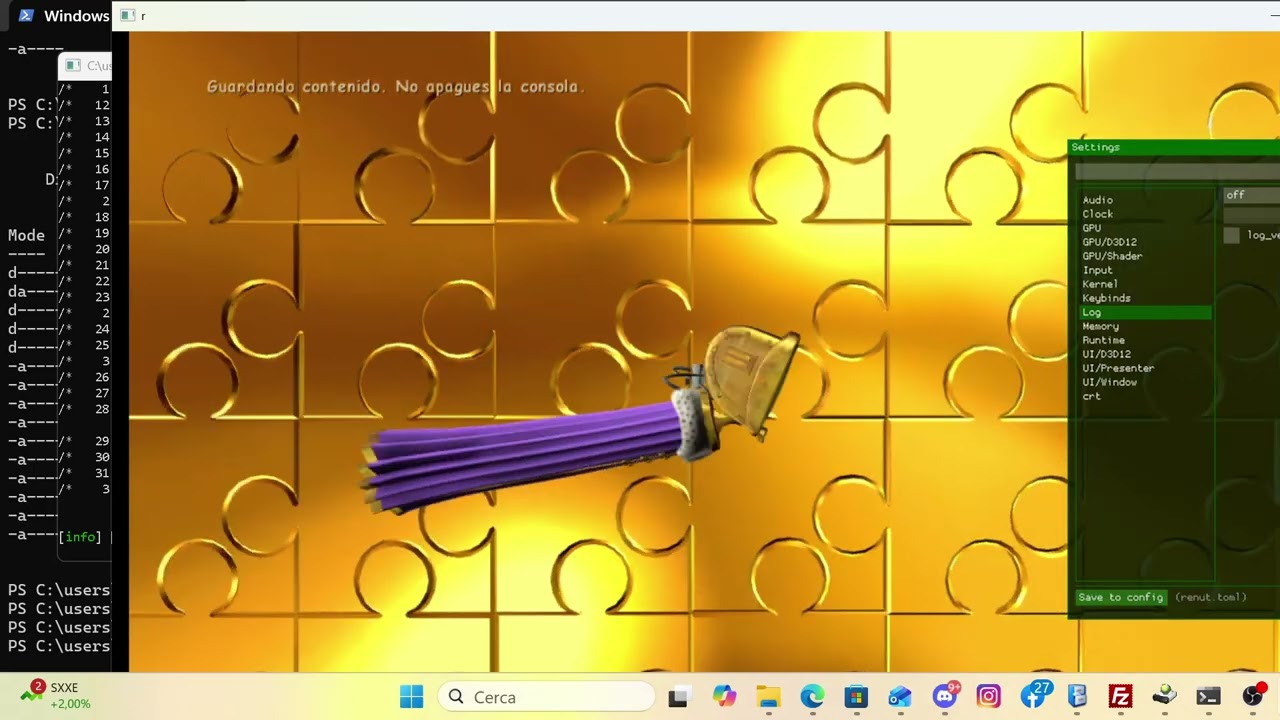Image resolution: width=1280 pixels, height=720 pixels.
Task: Open the taskbar app showing a 27 badge
Action: click(1034, 696)
